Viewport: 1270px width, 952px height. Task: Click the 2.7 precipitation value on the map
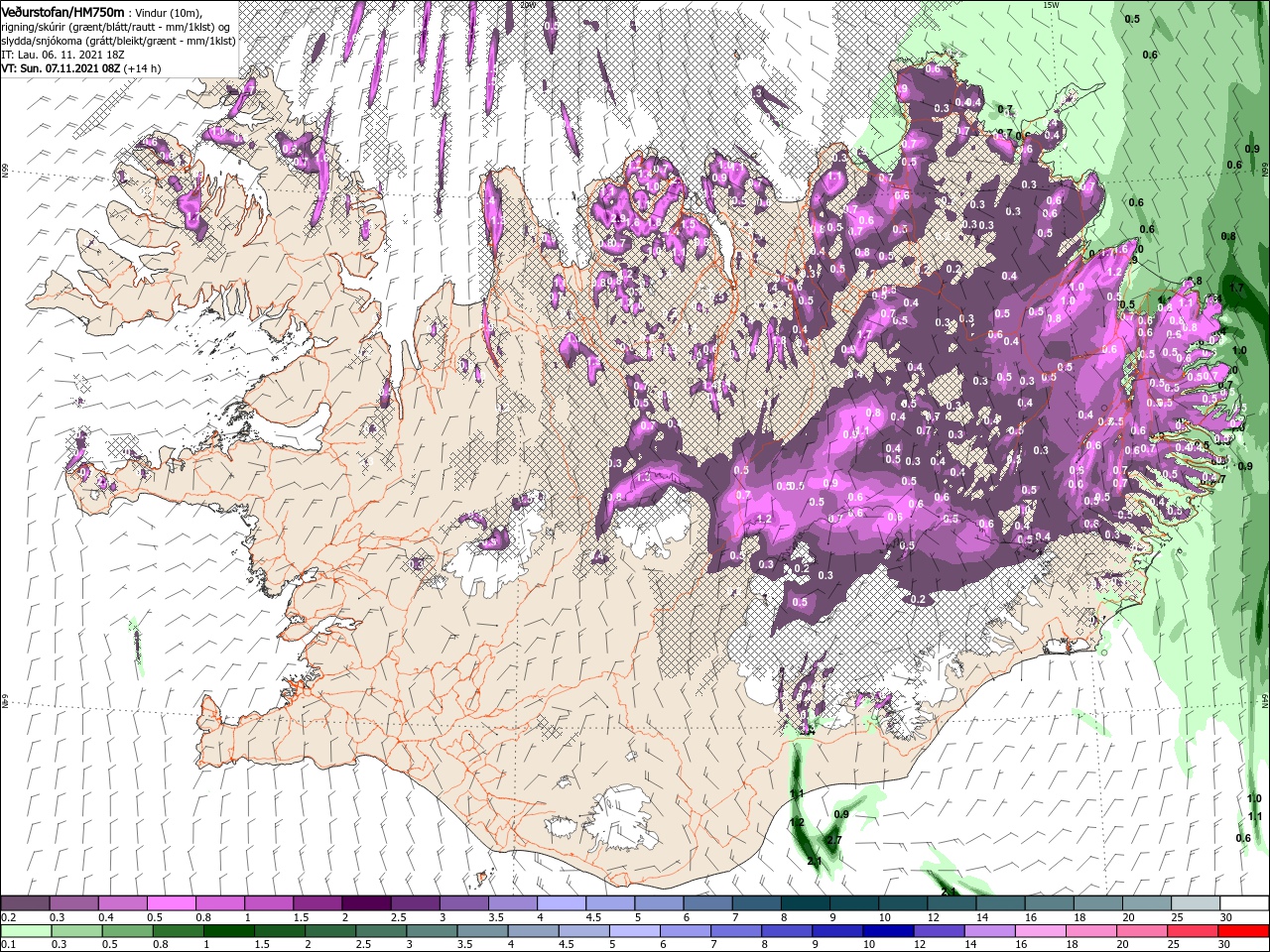[x=834, y=840]
